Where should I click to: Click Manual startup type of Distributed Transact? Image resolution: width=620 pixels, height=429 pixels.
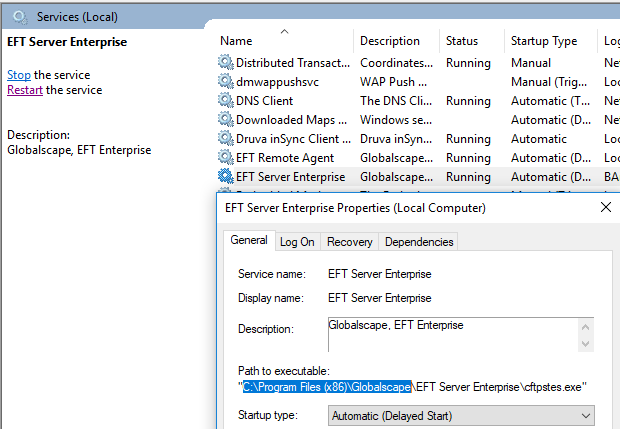(531, 63)
